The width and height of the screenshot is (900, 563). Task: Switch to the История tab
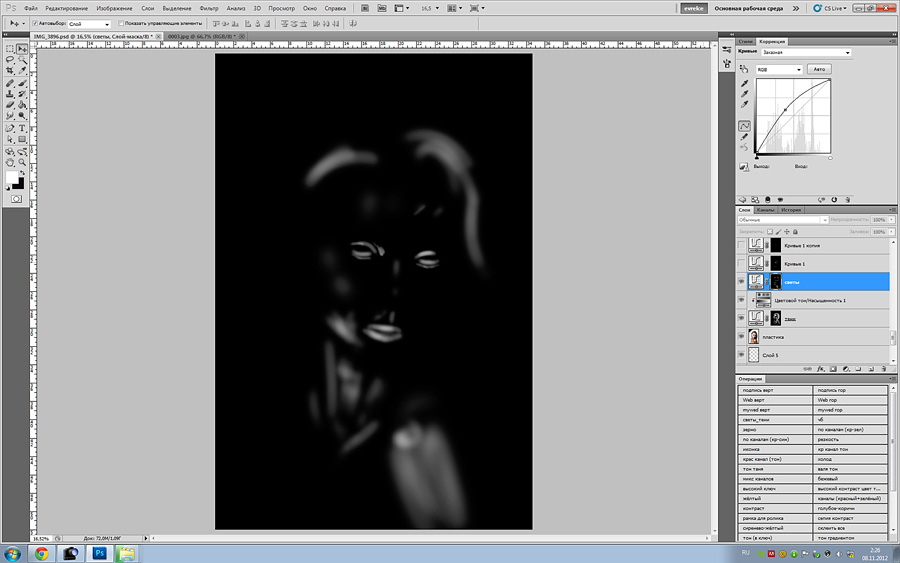point(790,210)
